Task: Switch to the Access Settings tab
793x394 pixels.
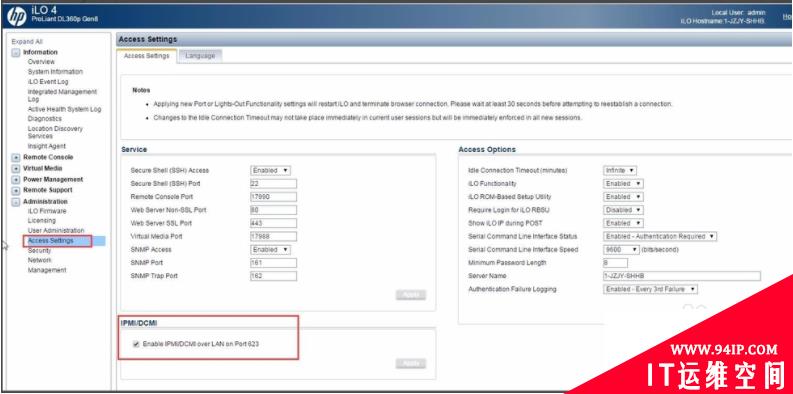Action: click(147, 56)
